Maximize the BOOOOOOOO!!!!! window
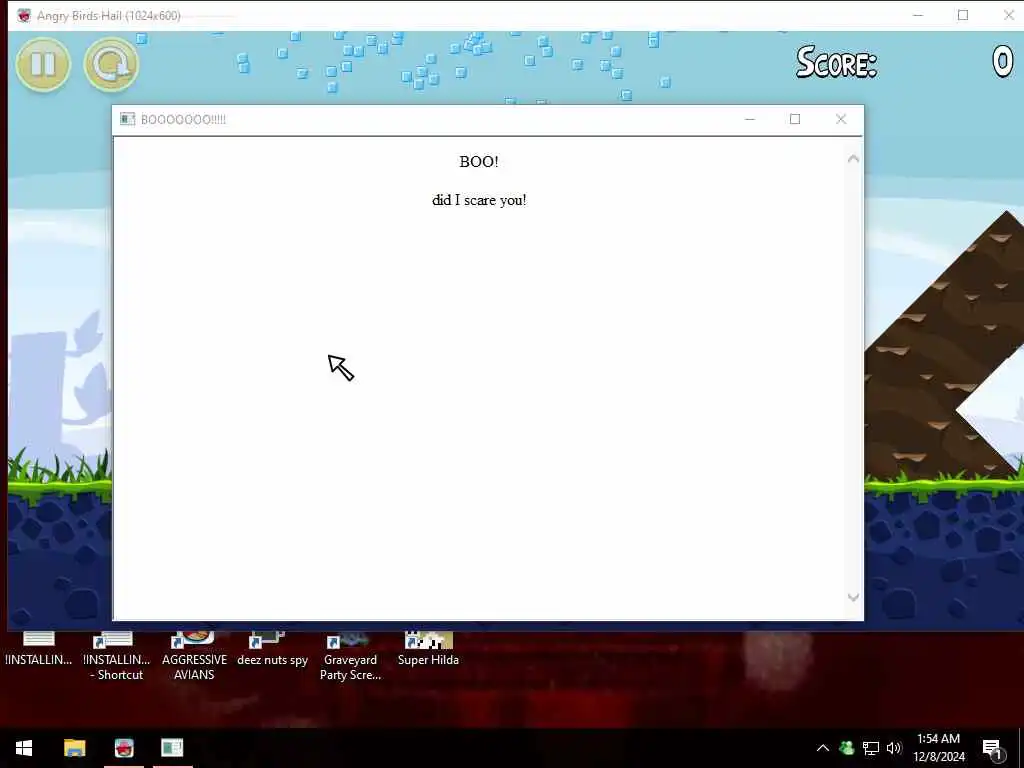The width and height of the screenshot is (1024, 768). (x=795, y=119)
